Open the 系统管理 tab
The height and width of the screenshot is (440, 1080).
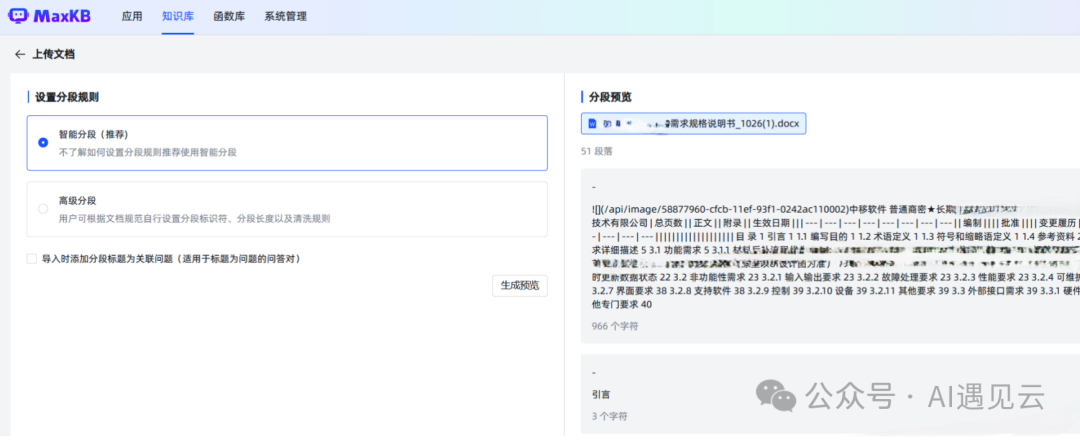point(285,17)
